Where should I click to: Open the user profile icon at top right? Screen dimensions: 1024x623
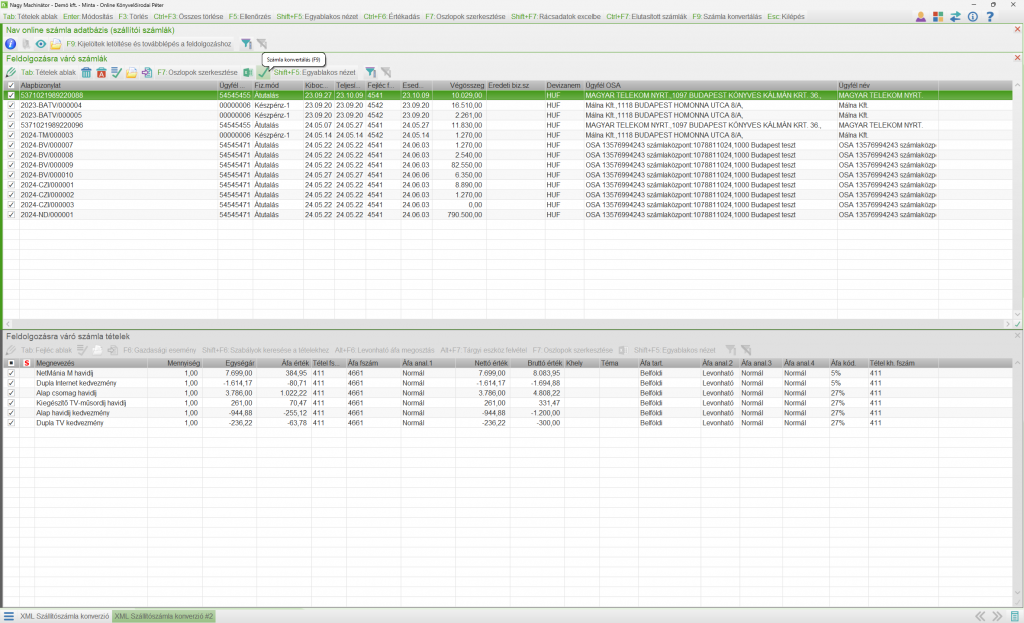click(920, 17)
